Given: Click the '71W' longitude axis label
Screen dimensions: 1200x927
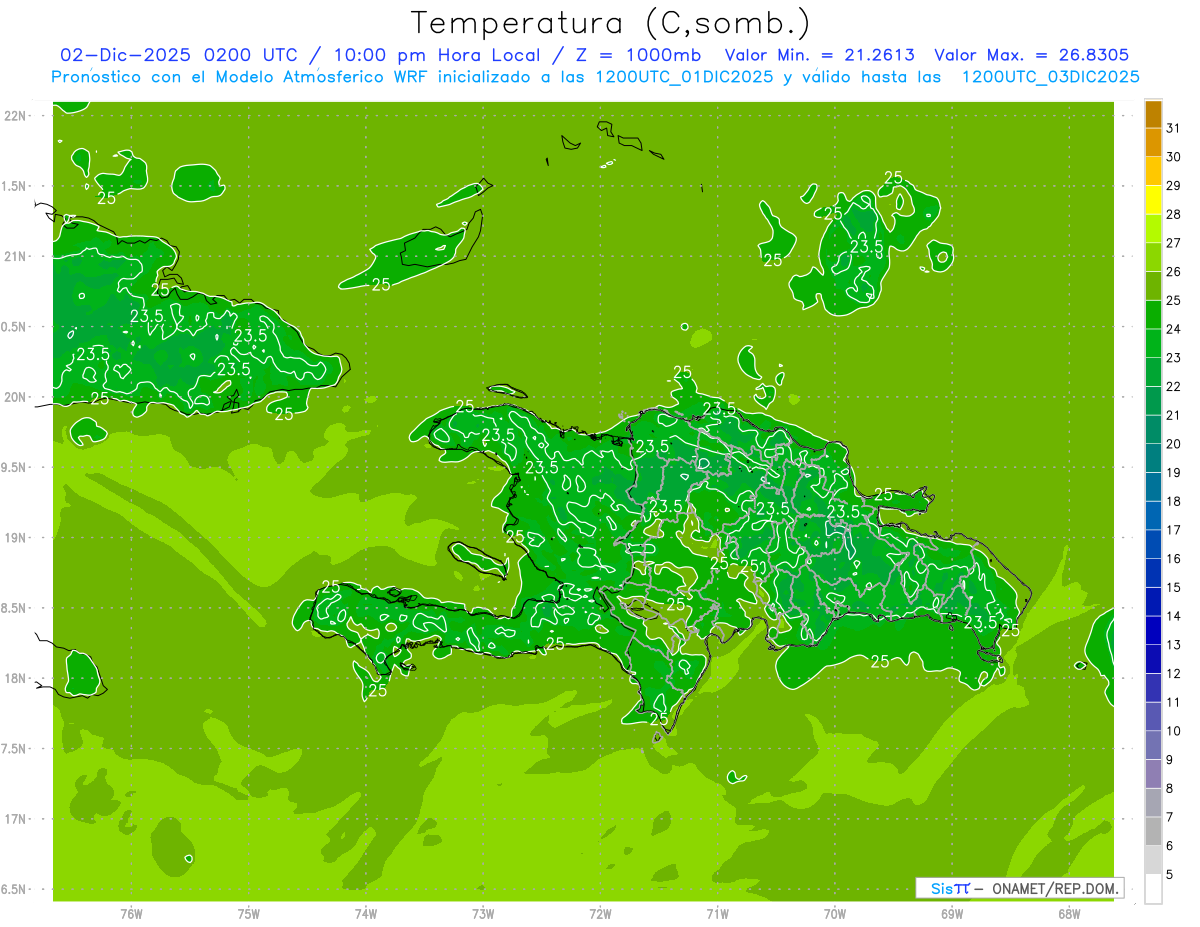Looking at the screenshot, I should tap(717, 914).
